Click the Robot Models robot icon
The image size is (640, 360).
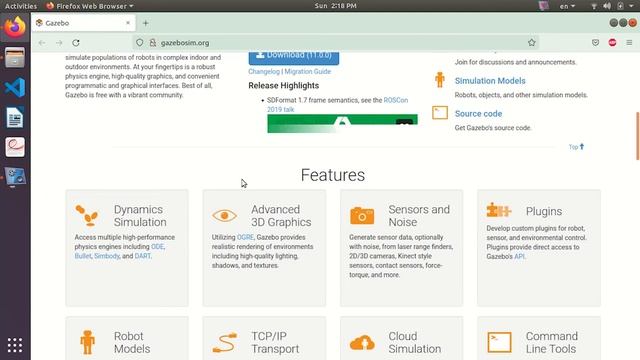click(x=87, y=342)
